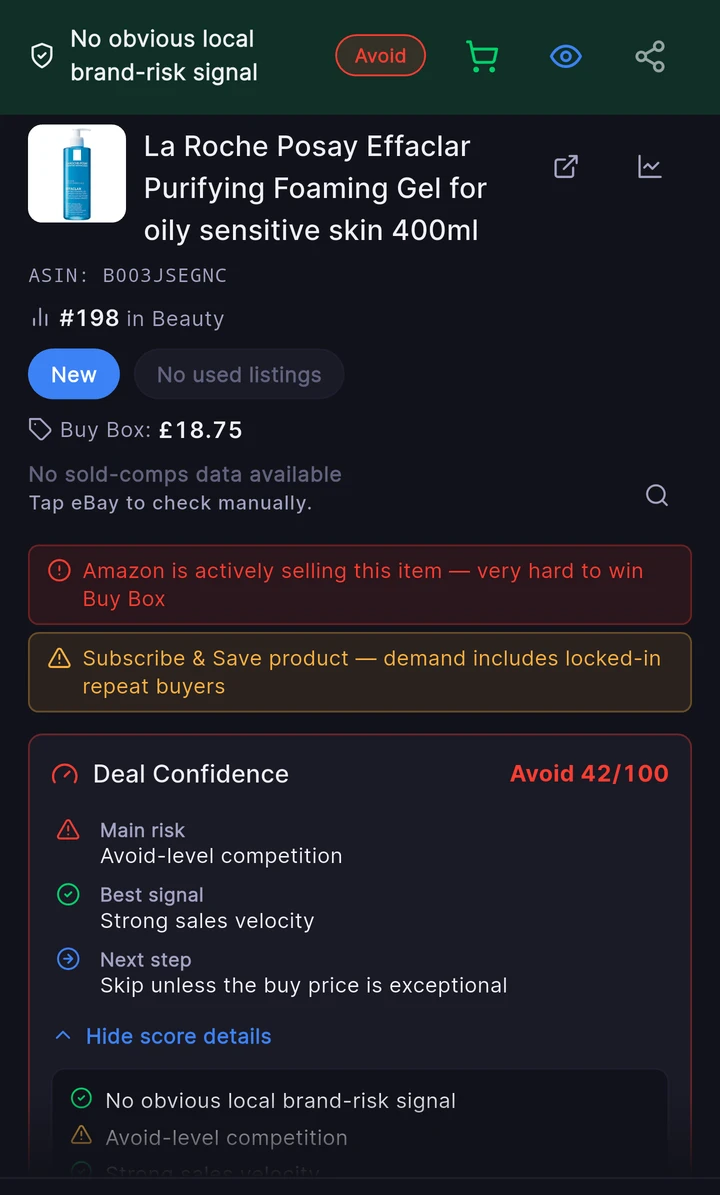Tap the Avoid verdict badge
This screenshot has width=720, height=1195.
coord(380,56)
